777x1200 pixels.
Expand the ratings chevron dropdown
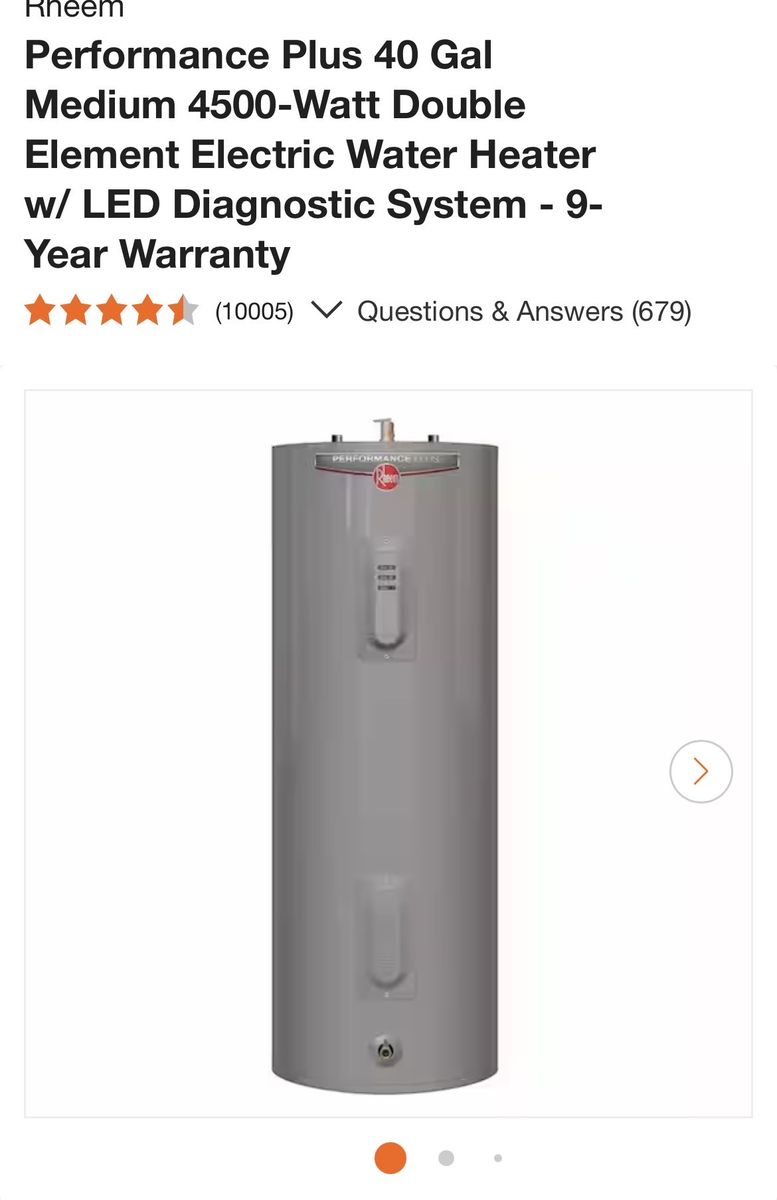click(326, 310)
